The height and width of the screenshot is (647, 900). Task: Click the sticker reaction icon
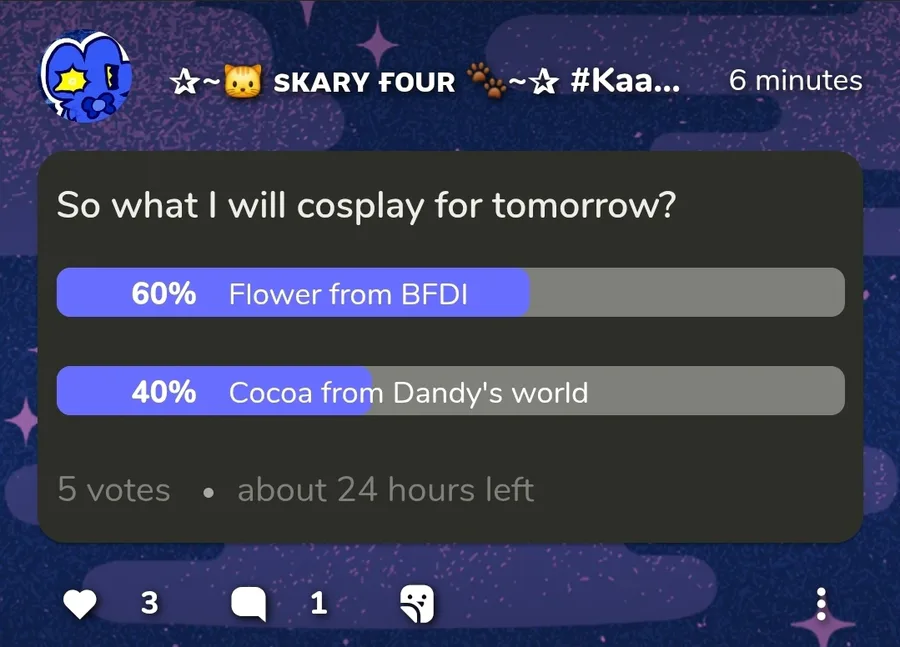coord(417,603)
